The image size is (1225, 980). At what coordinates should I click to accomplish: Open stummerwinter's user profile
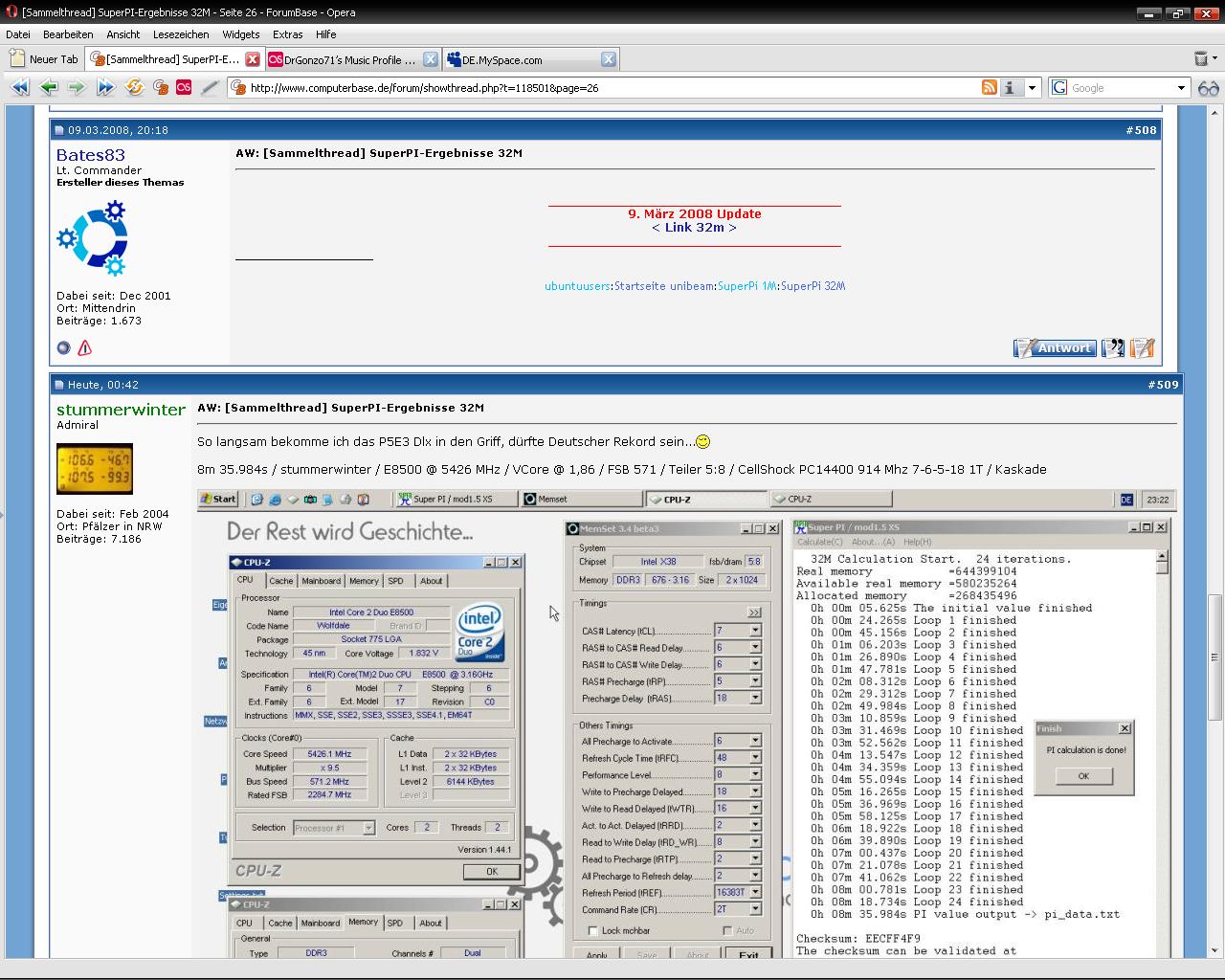tap(121, 410)
